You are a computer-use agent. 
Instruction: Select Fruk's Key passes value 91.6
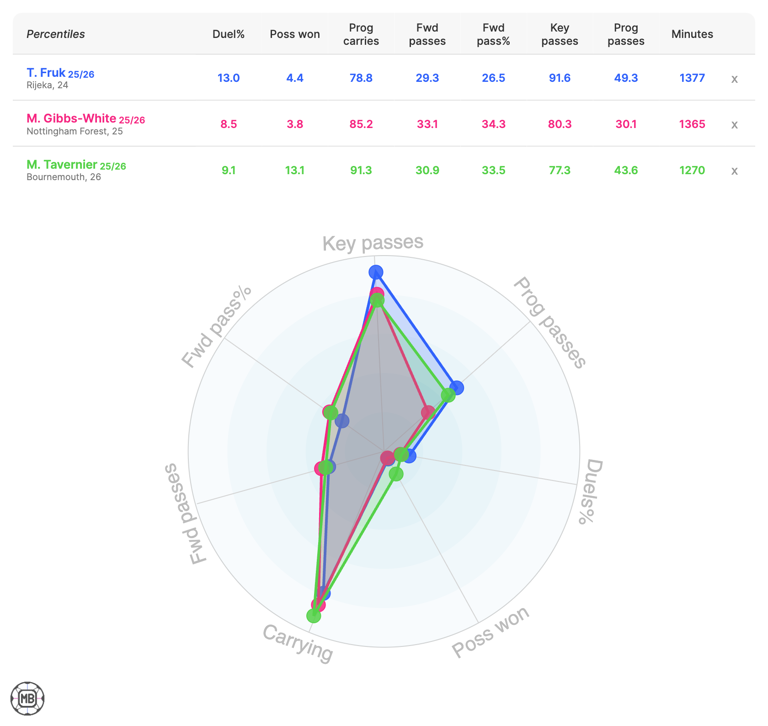tap(559, 78)
